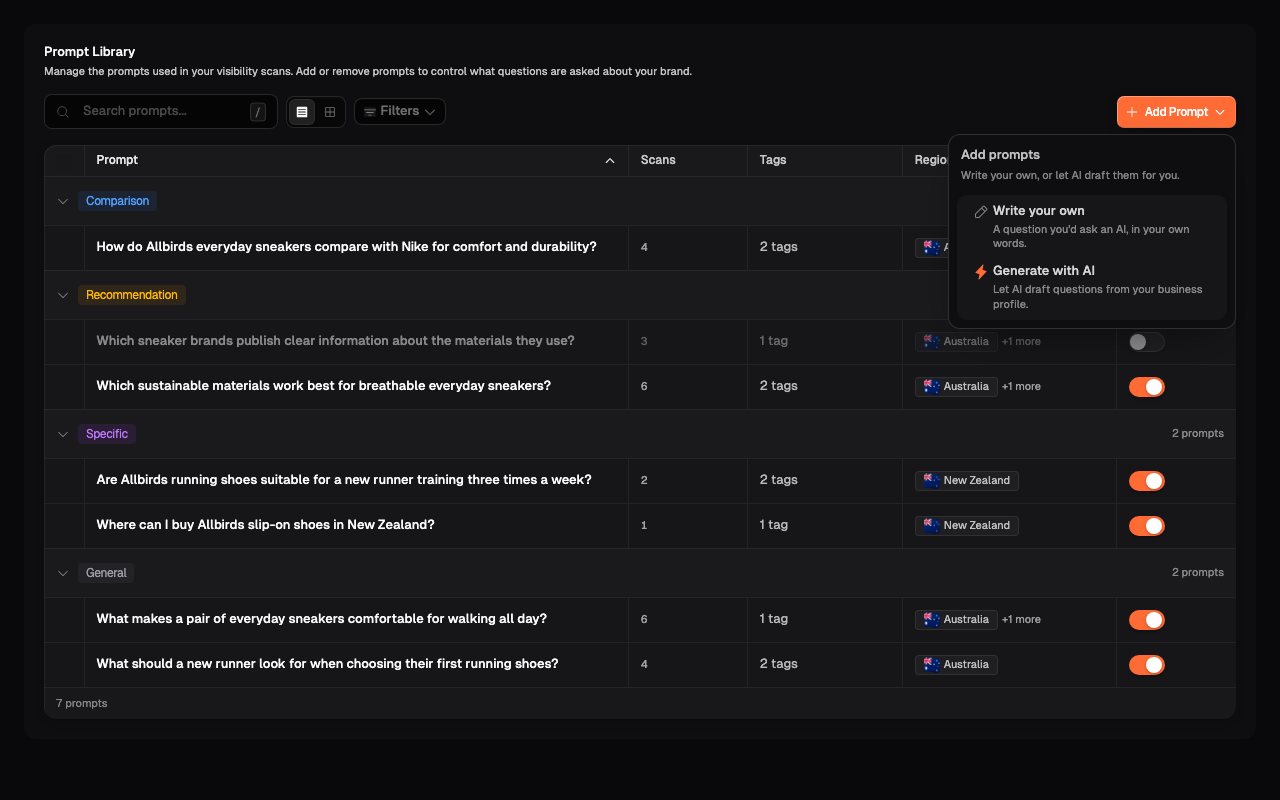Focus the Search prompts input field
Image resolution: width=1280 pixels, height=800 pixels.
pos(160,112)
